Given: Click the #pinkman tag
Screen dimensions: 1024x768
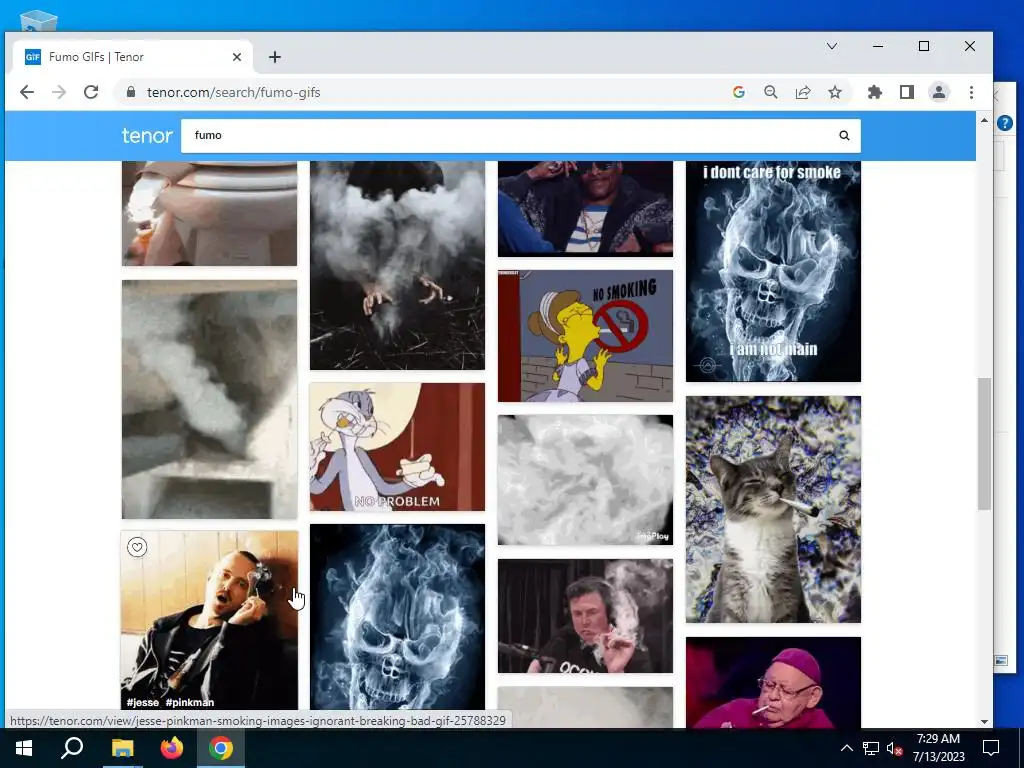Looking at the screenshot, I should [189, 703].
